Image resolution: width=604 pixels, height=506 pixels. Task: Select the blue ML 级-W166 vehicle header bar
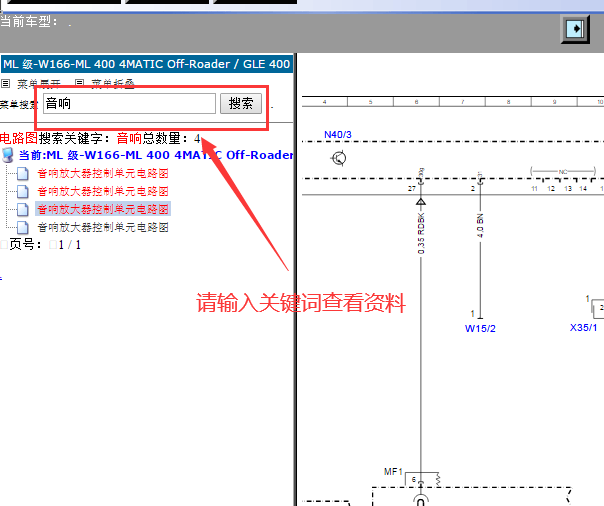[147, 64]
